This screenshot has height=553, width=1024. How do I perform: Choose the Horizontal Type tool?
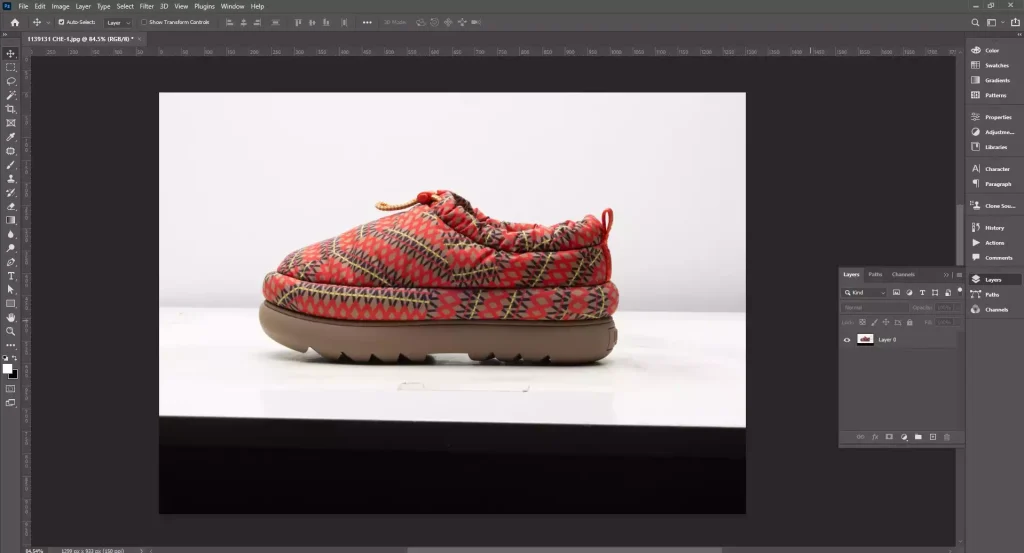tap(11, 275)
